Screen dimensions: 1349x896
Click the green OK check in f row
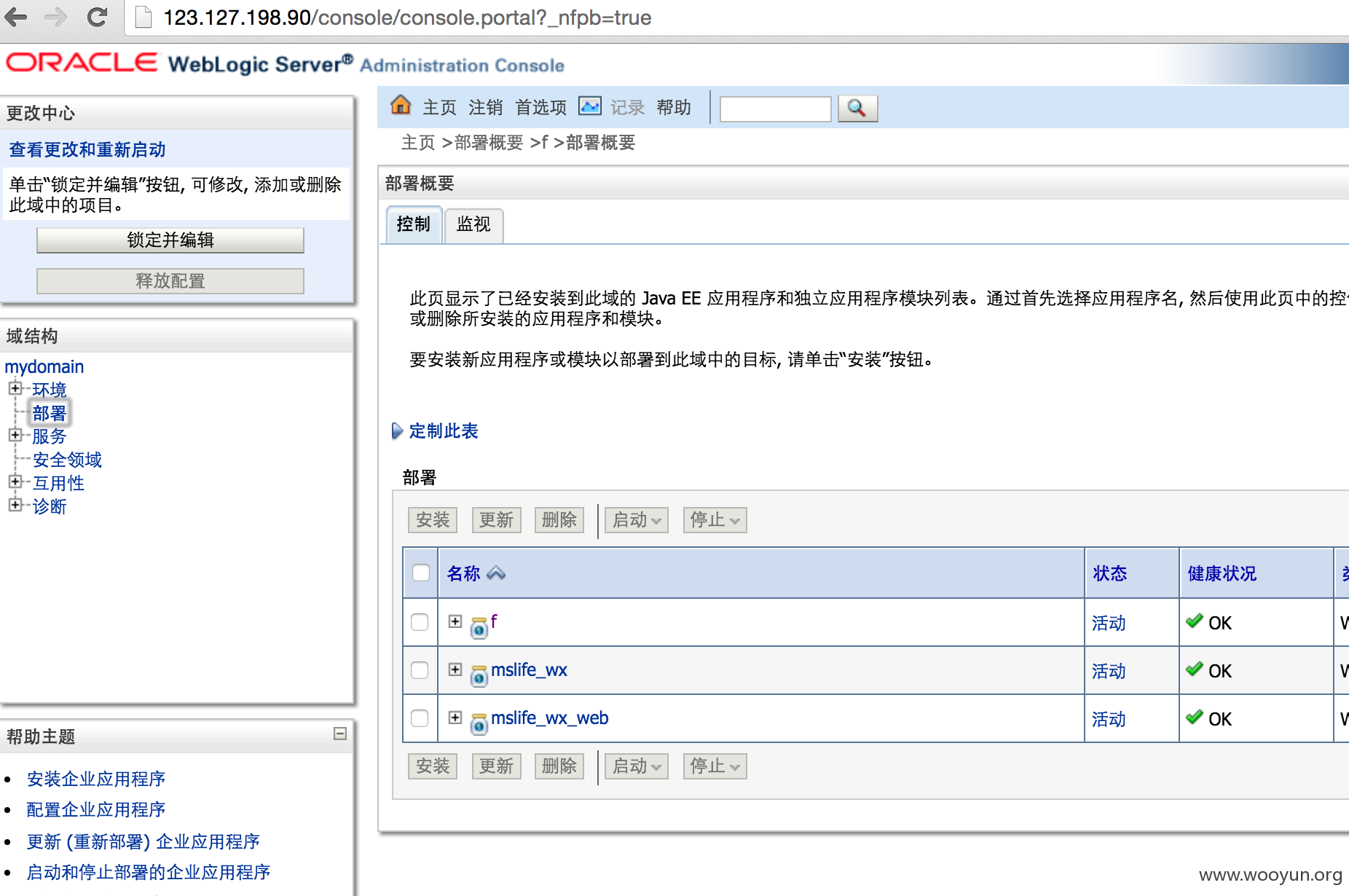[x=1195, y=621]
